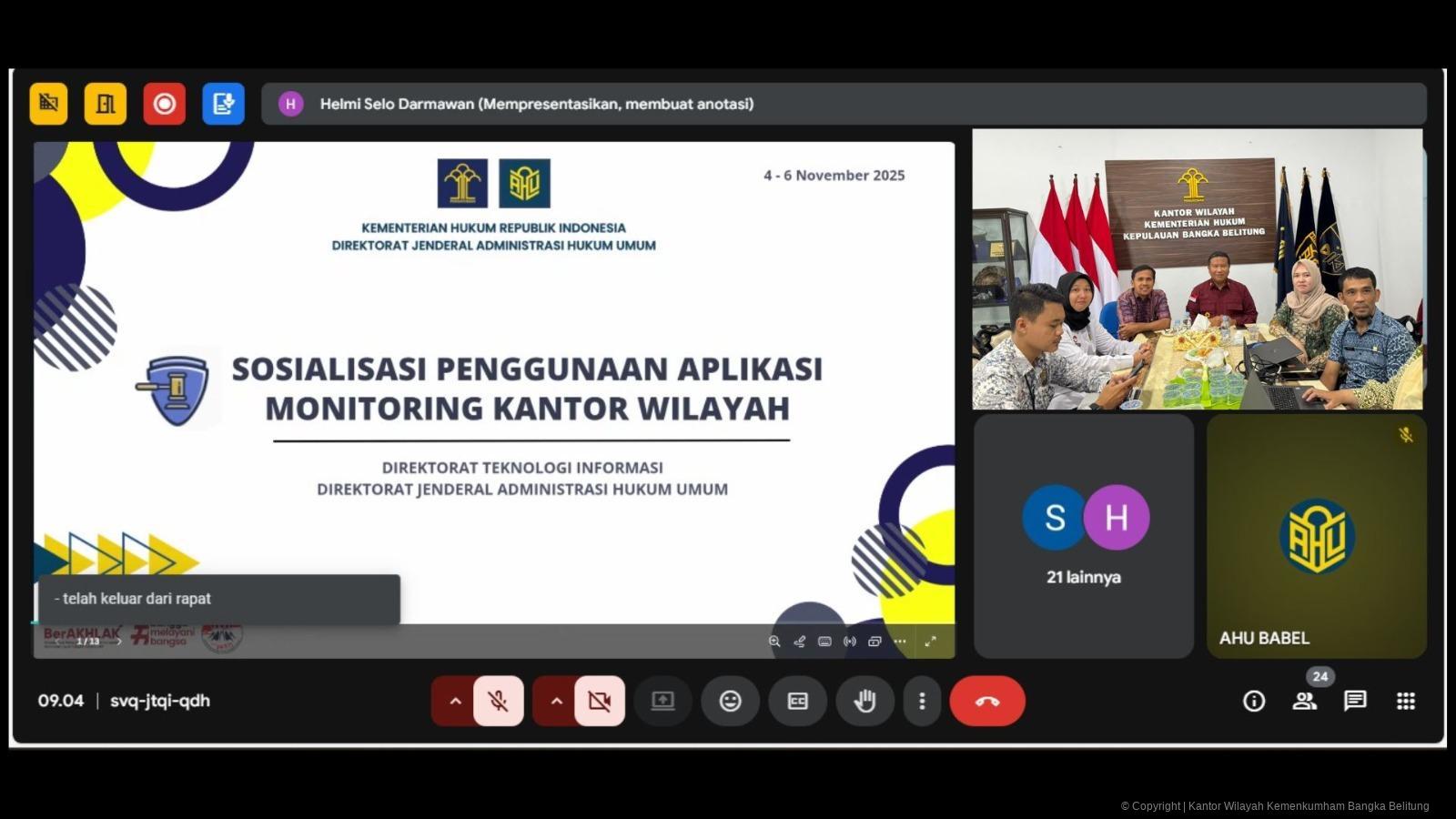The width and height of the screenshot is (1456, 819).
Task: Open the three-dot more options menu
Action: [922, 701]
